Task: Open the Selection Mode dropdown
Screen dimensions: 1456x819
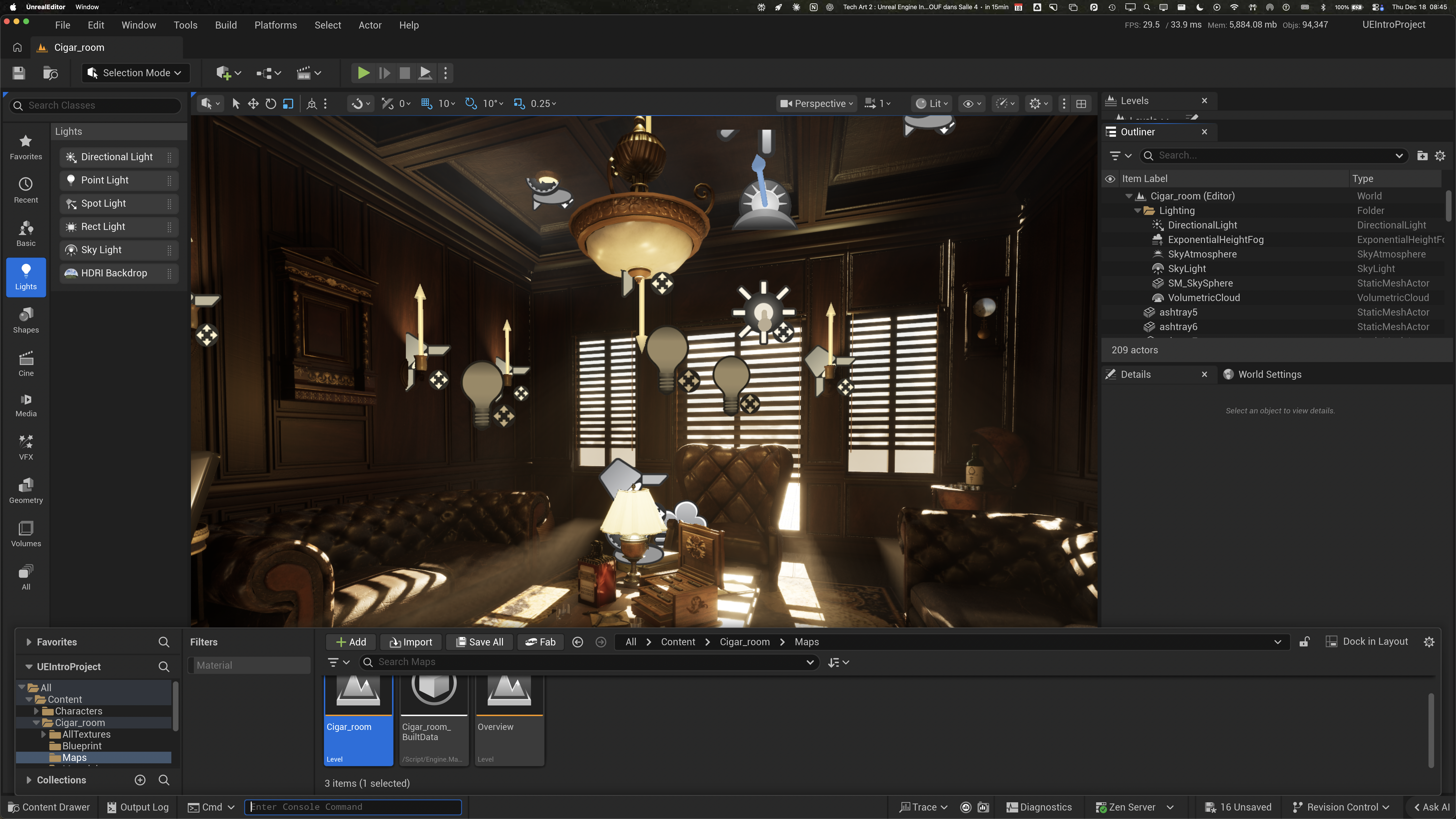Action: click(x=135, y=73)
